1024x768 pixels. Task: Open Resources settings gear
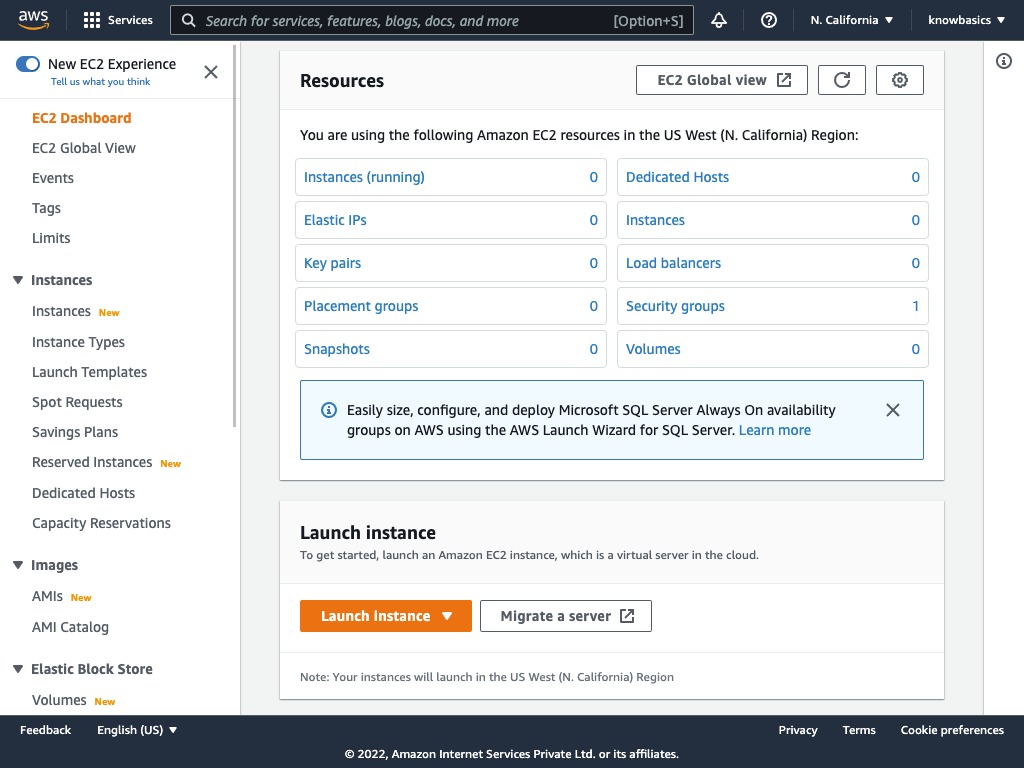pos(900,80)
